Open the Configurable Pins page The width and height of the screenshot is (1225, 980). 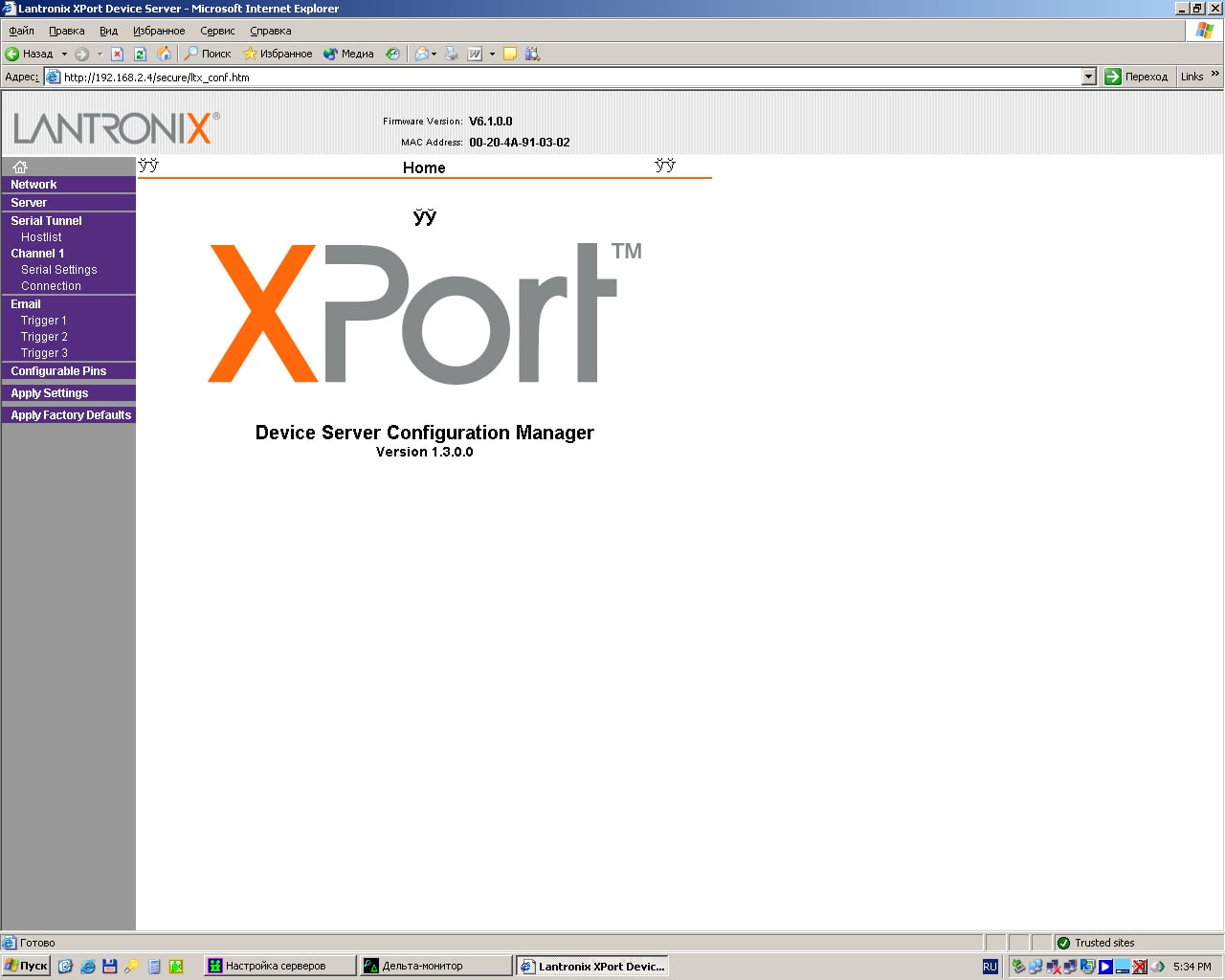click(58, 371)
